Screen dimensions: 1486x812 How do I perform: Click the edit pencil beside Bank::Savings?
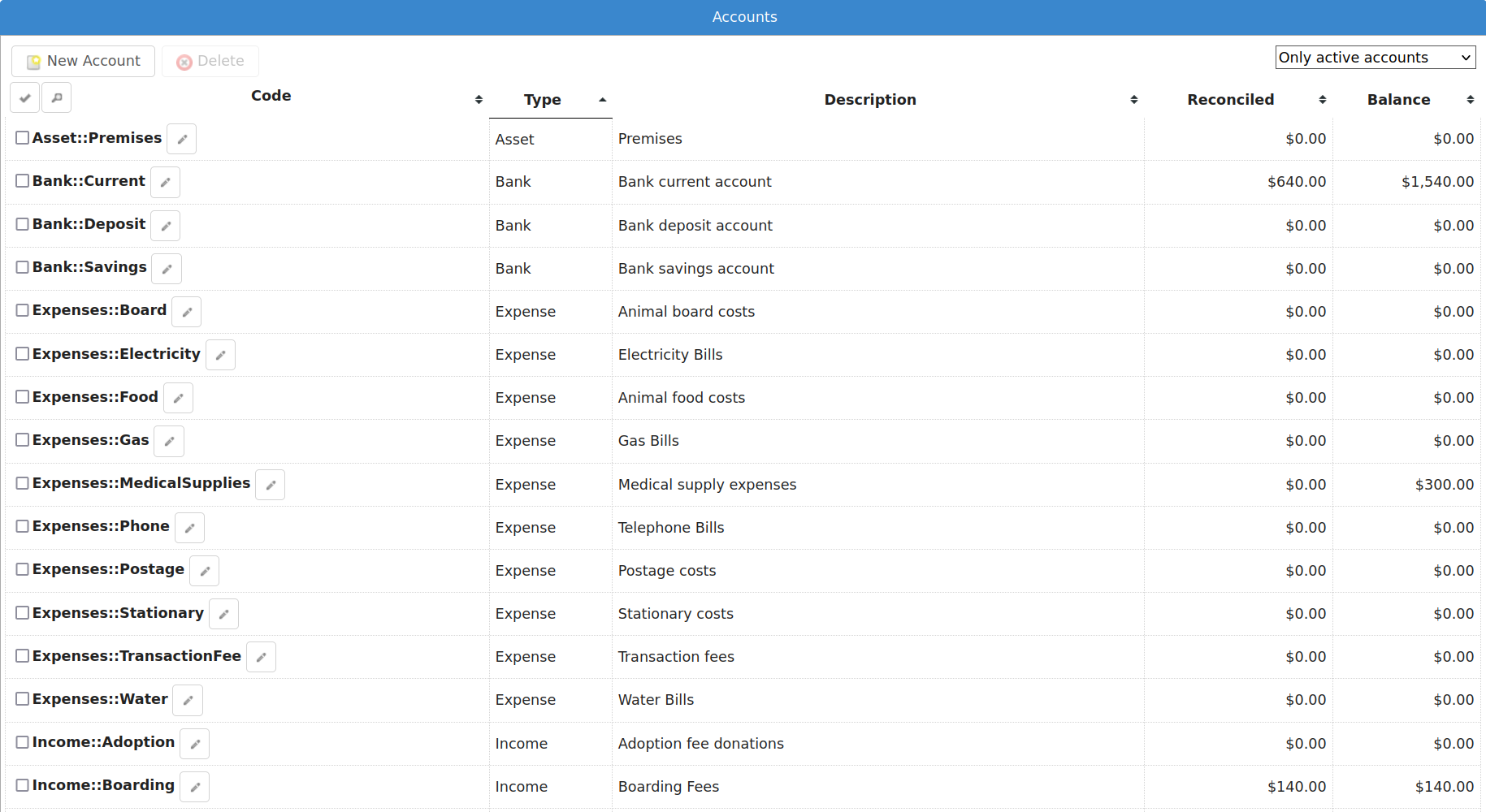pyautogui.click(x=167, y=269)
